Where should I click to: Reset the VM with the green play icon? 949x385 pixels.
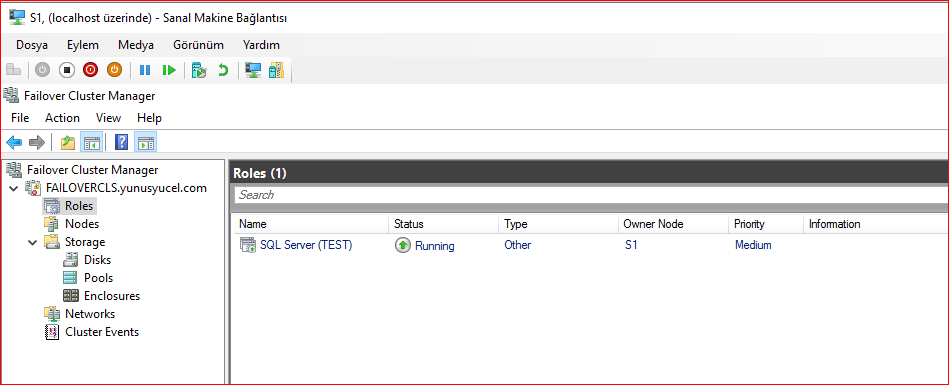tap(169, 70)
